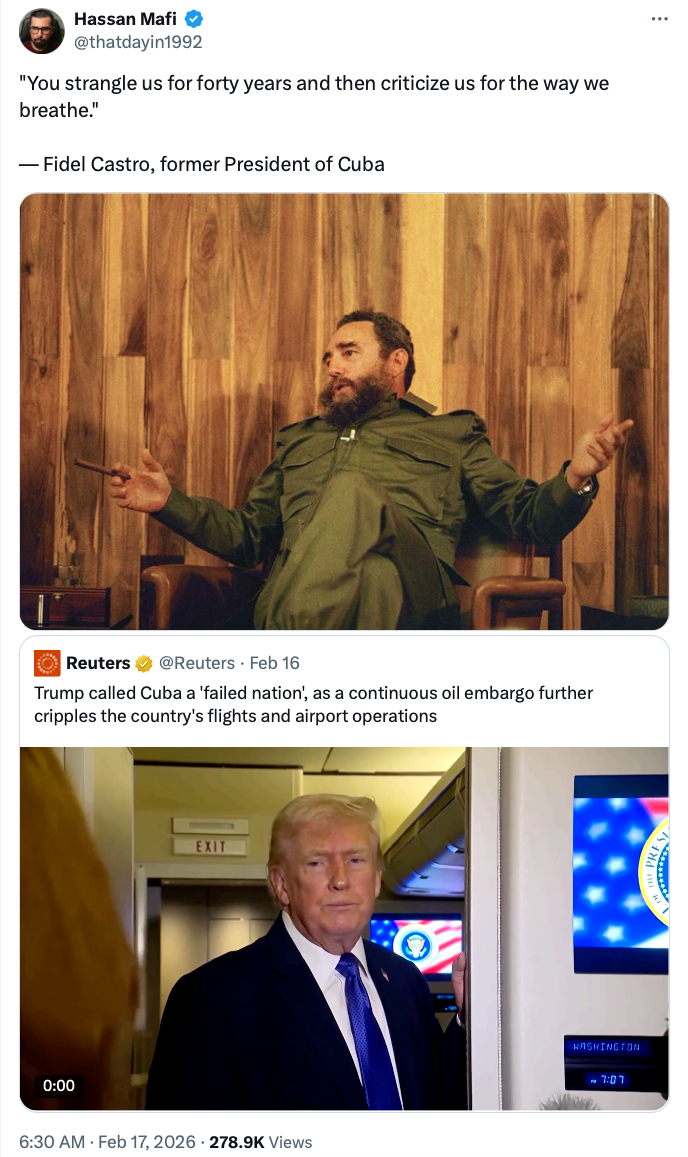Viewport: 688px width, 1157px height.
Task: Click the presidential seal screen in video
Action: (621, 873)
